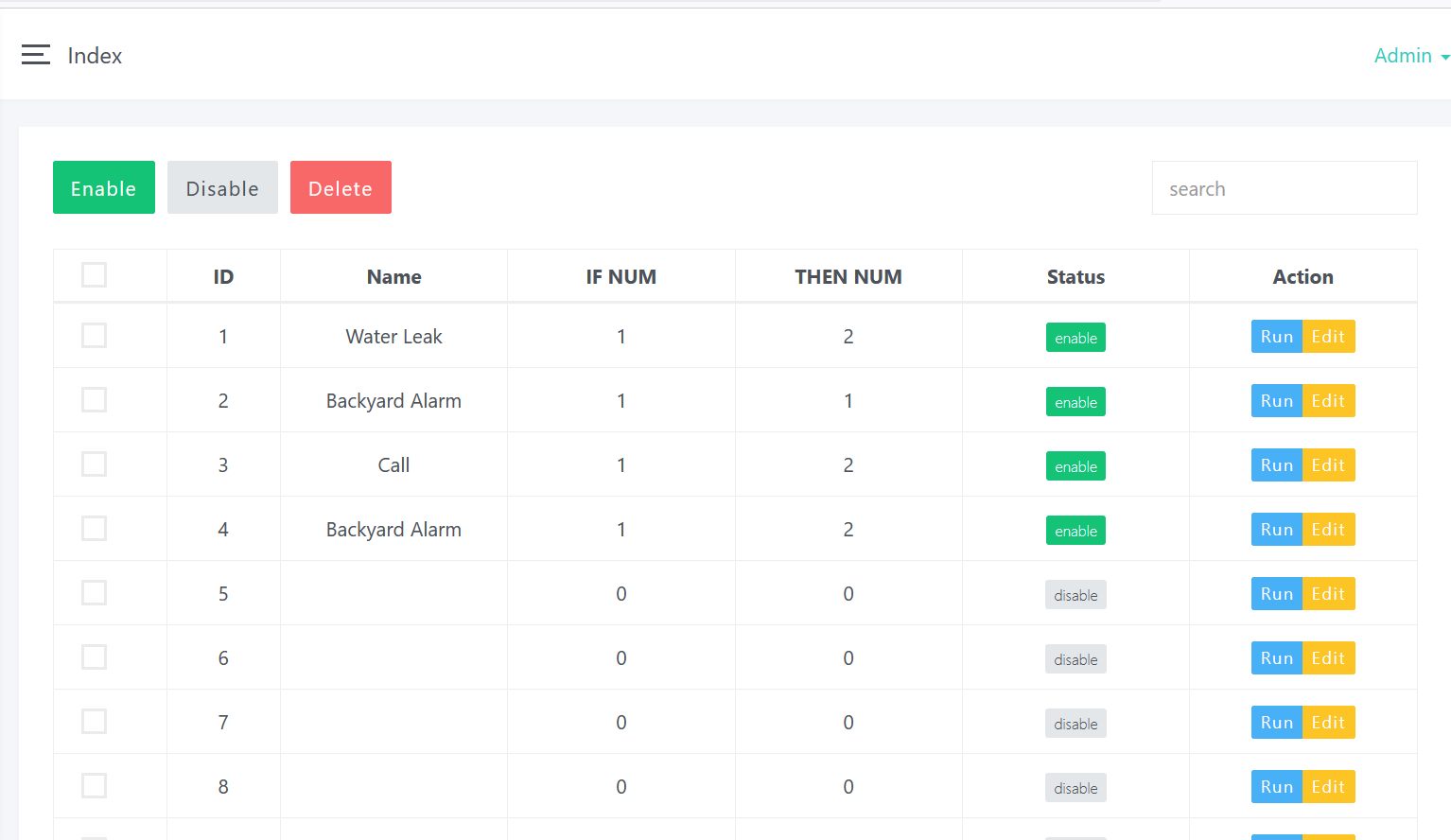
Task: Tick the checkbox for rule ID 5
Action: 95,593
